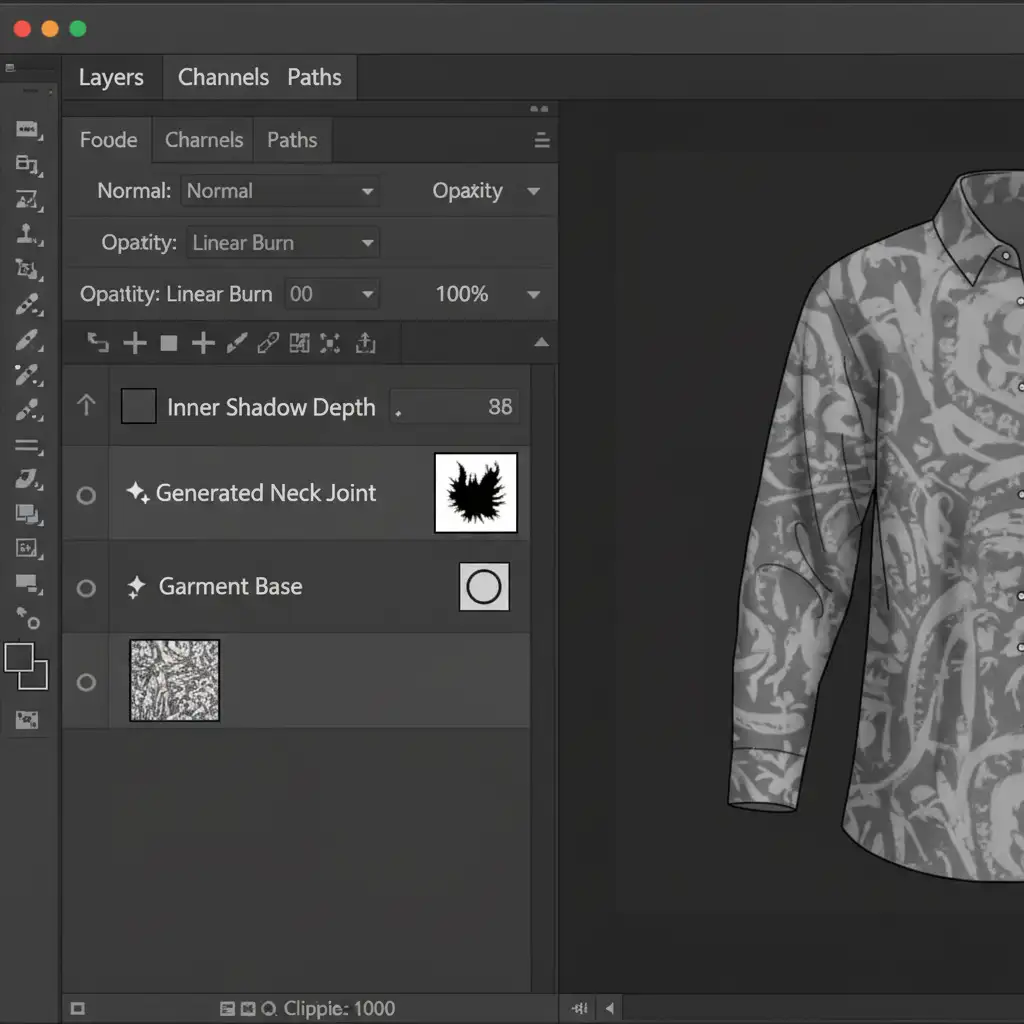Switch to the Paths tab in inner panel
The width and height of the screenshot is (1024, 1024).
pyautogui.click(x=292, y=140)
